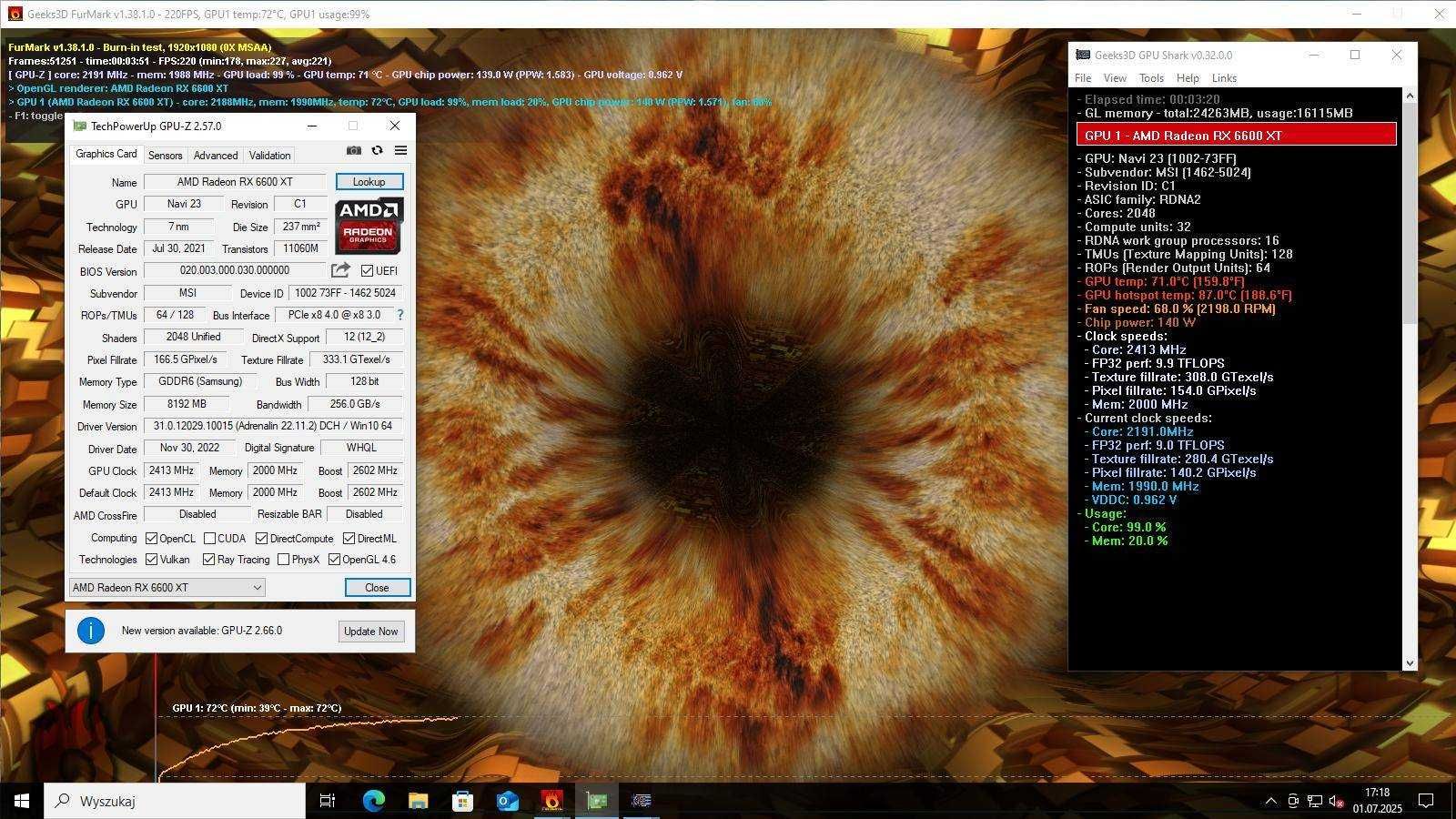Show hidden system tray icons

click(x=1270, y=801)
